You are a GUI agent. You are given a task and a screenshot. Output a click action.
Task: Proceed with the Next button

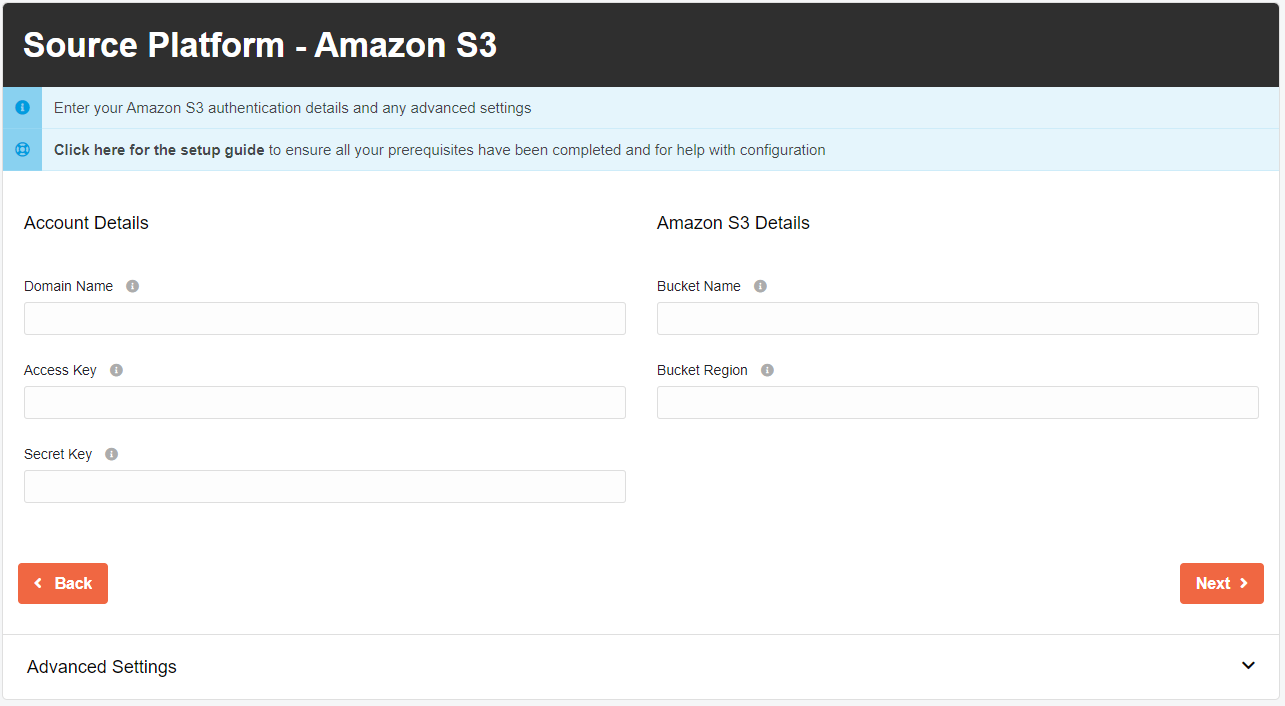1222,583
